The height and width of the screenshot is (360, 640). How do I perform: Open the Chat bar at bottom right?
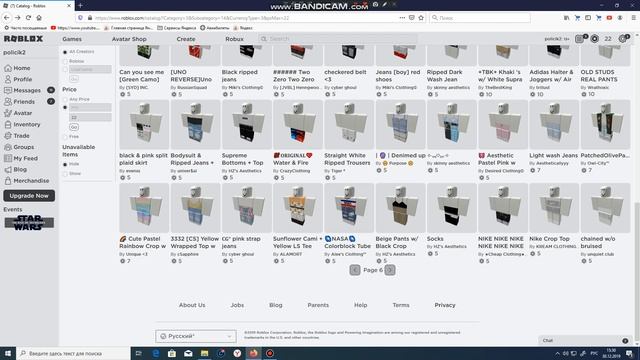(585, 340)
